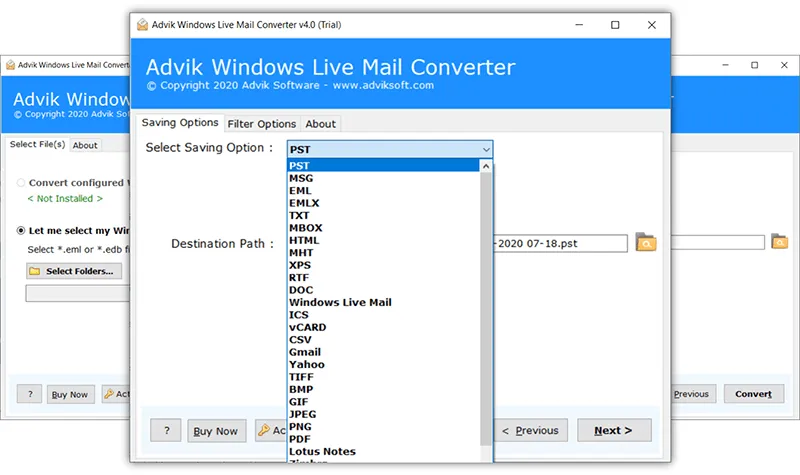Select TXT as saving format
800x475 pixels.
[x=383, y=215]
